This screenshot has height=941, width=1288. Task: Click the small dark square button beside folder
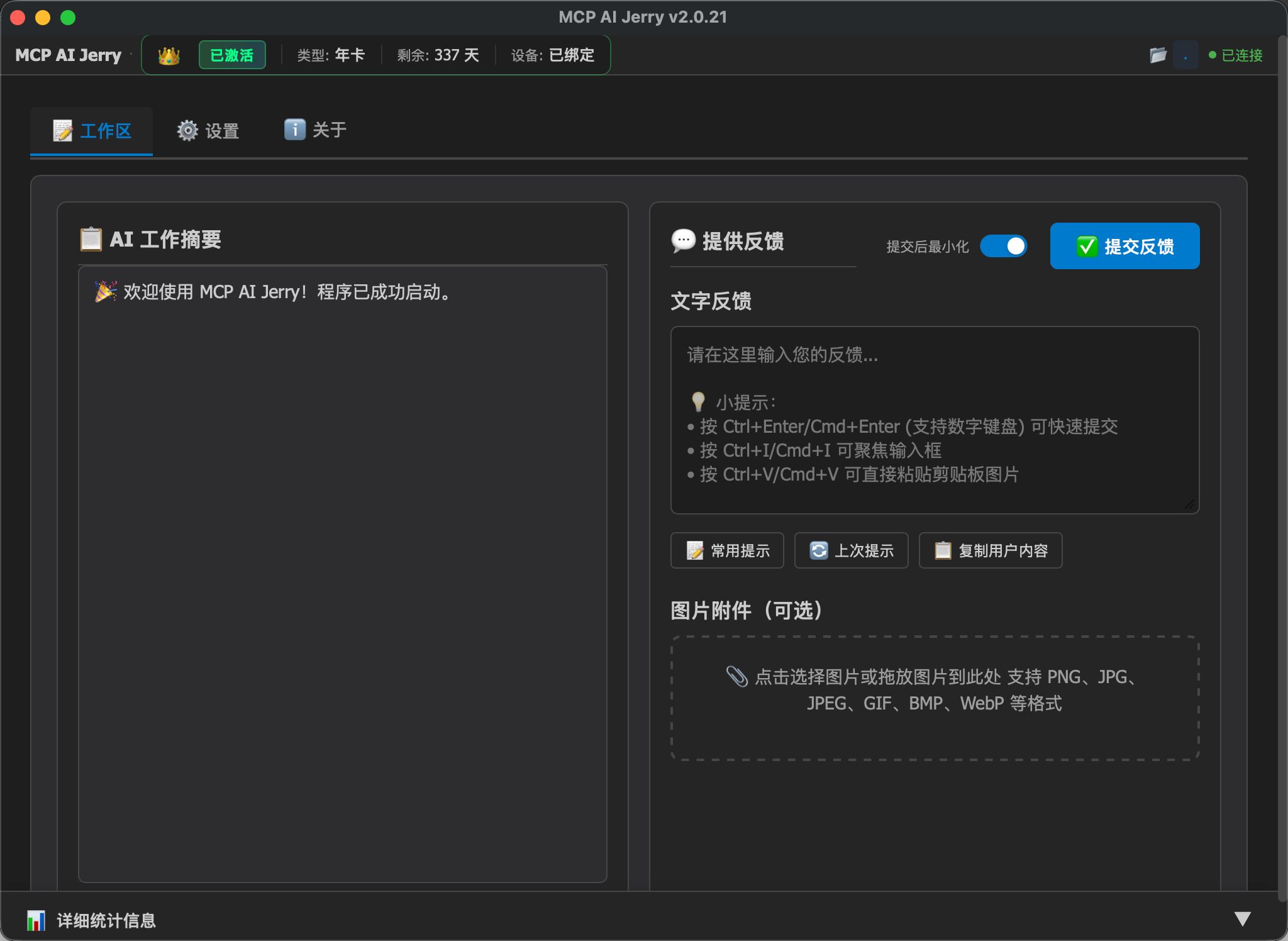1185,55
